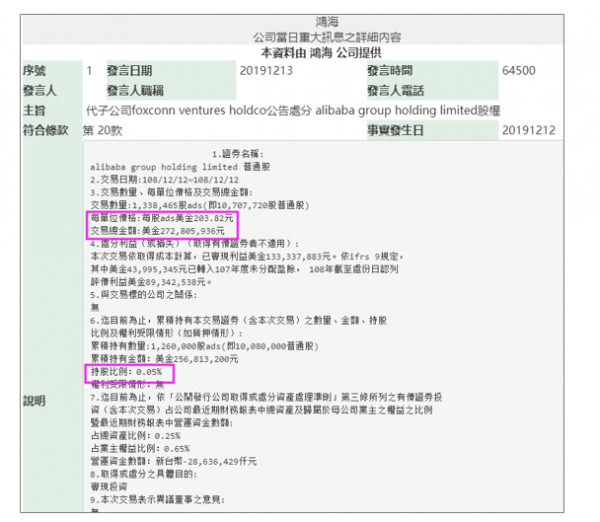The height and width of the screenshot is (522, 600).
Task: Click the 交易日期 108/12/12 line
Action: [165, 180]
